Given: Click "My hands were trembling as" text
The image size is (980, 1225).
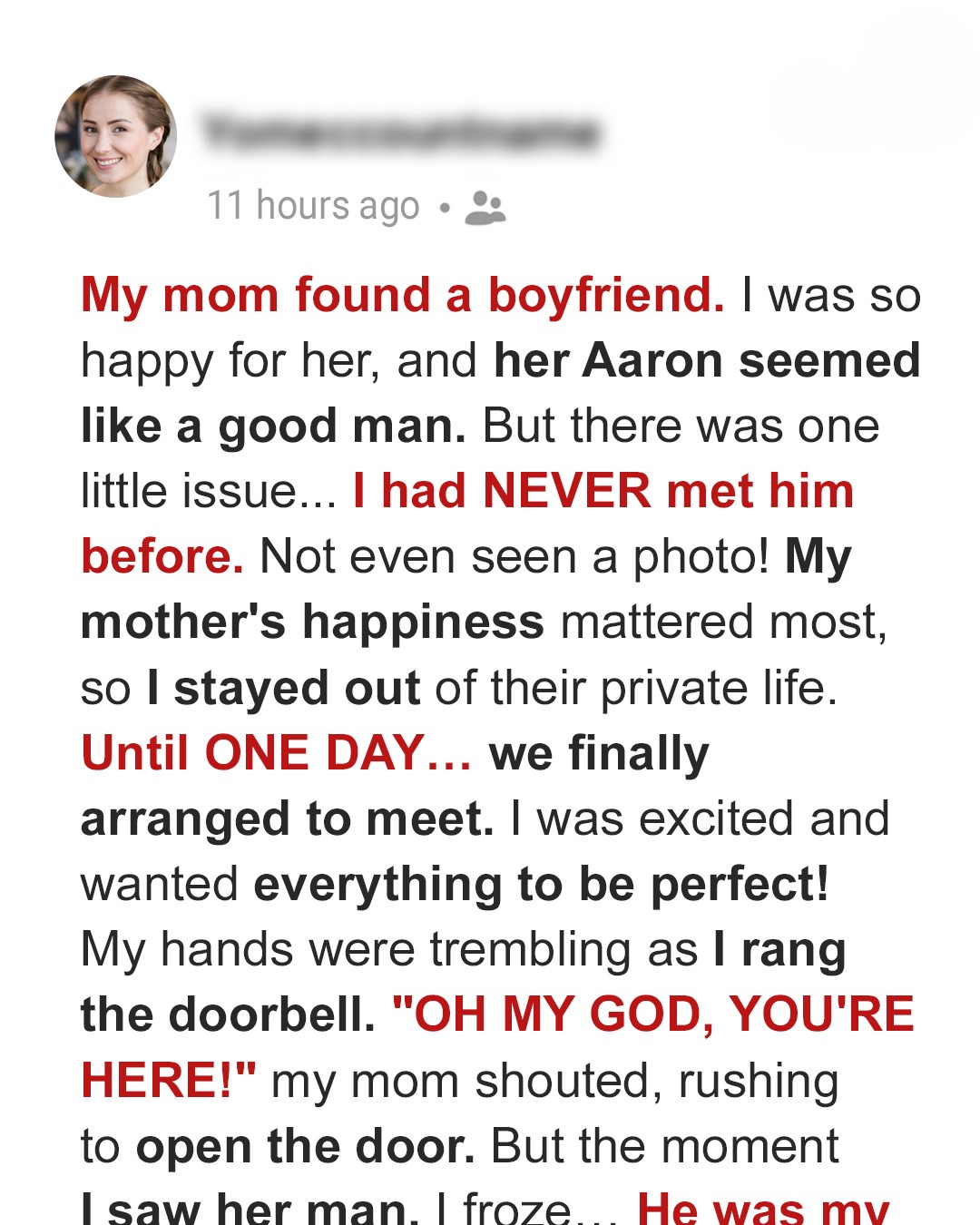Looking at the screenshot, I should (388, 949).
